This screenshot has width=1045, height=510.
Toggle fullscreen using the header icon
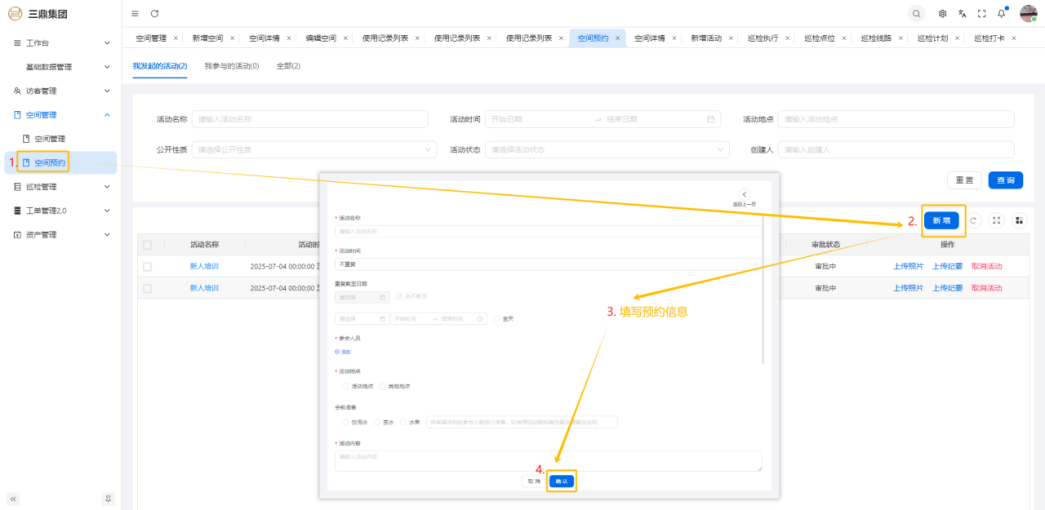point(981,13)
